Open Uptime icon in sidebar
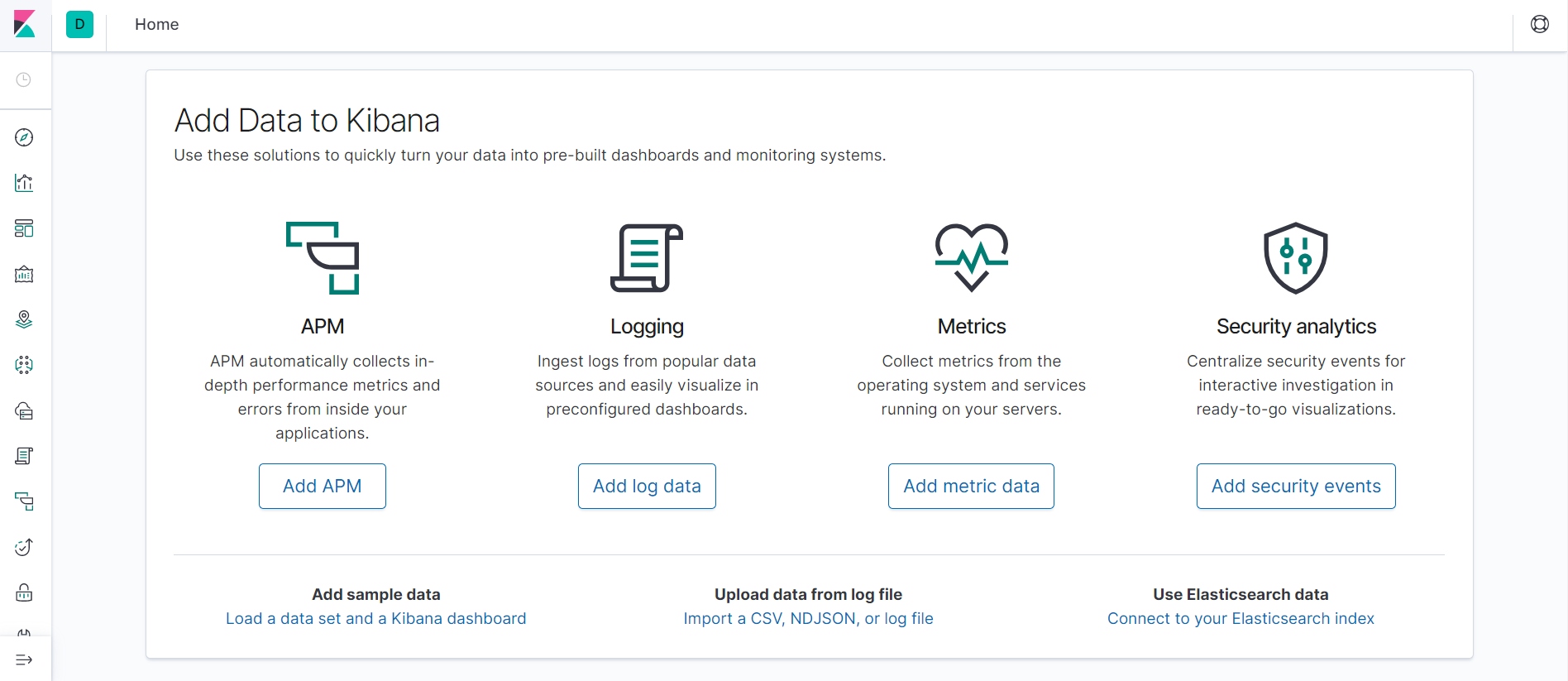 [24, 547]
